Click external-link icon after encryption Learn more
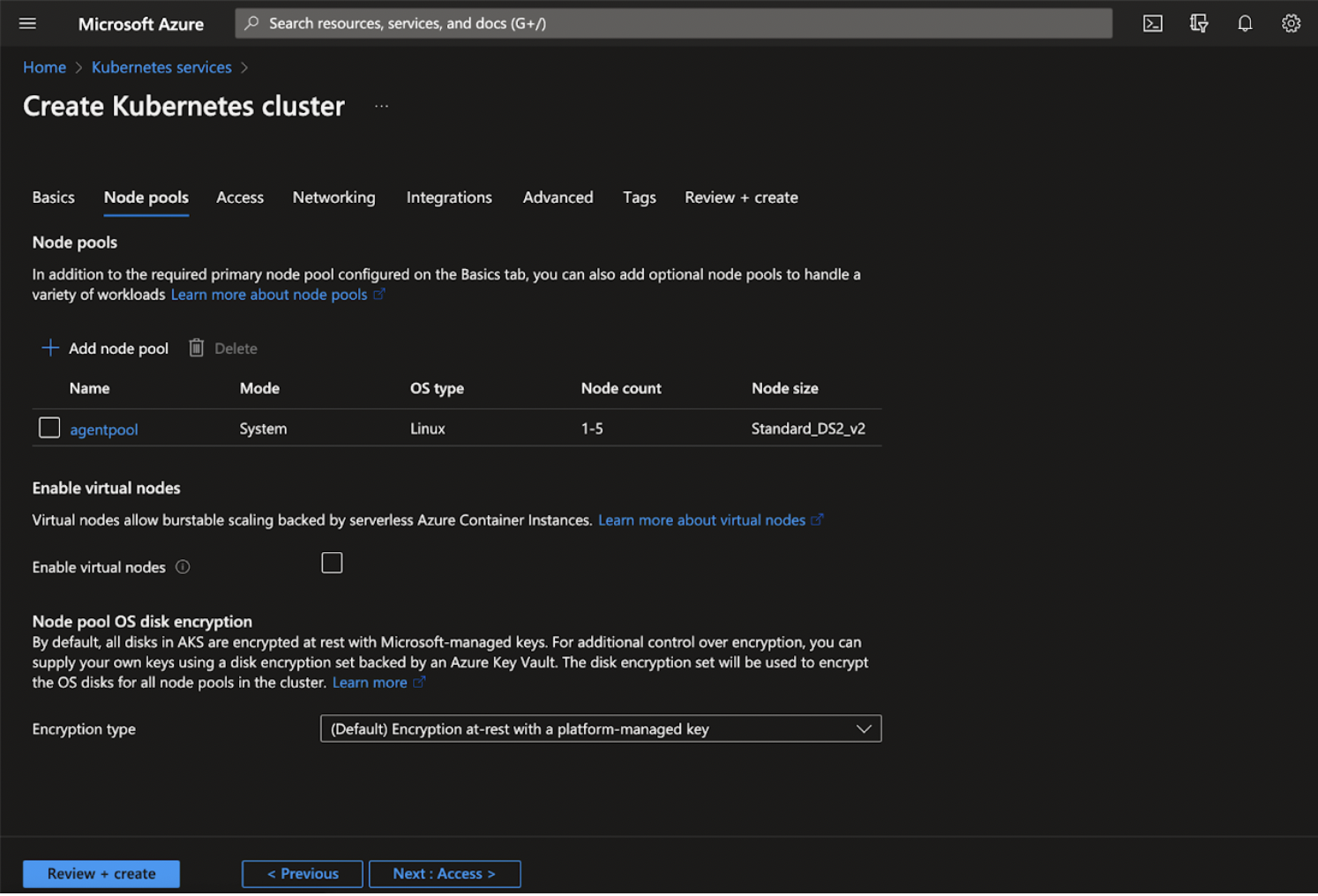 tap(419, 683)
